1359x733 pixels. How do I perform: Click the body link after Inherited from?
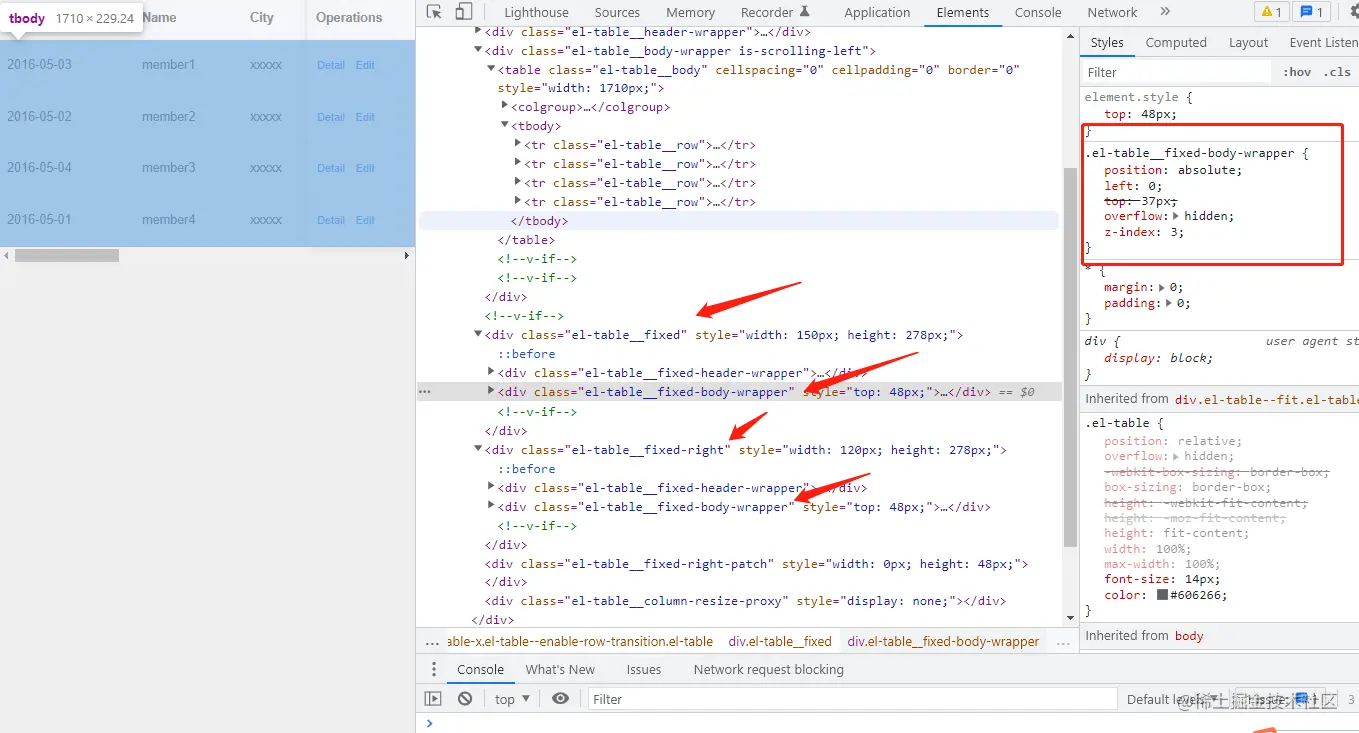click(1189, 635)
